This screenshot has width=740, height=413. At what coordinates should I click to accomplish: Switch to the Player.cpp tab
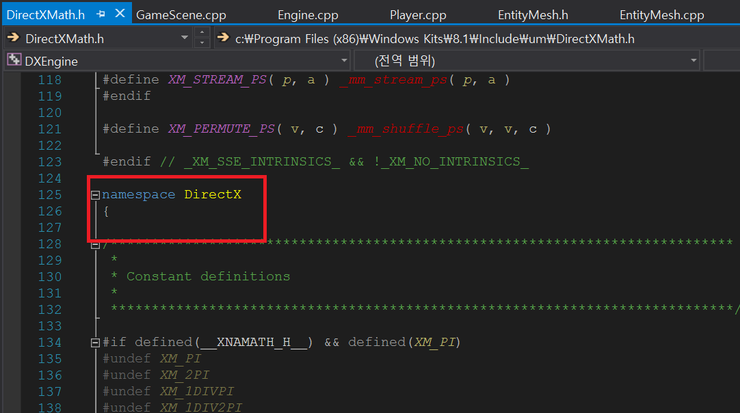(x=418, y=15)
